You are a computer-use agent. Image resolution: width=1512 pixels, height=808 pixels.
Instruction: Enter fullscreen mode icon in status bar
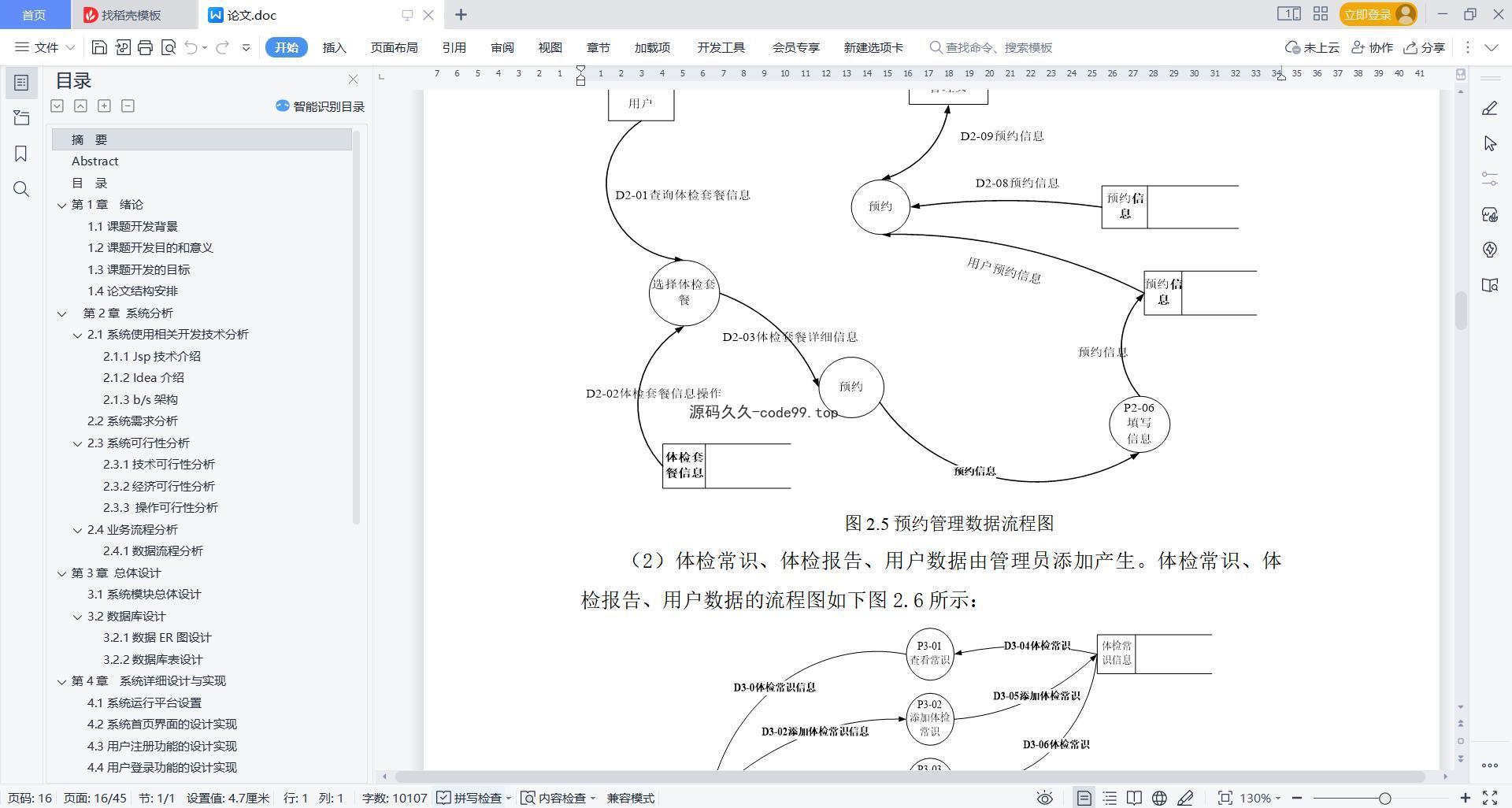[1490, 798]
